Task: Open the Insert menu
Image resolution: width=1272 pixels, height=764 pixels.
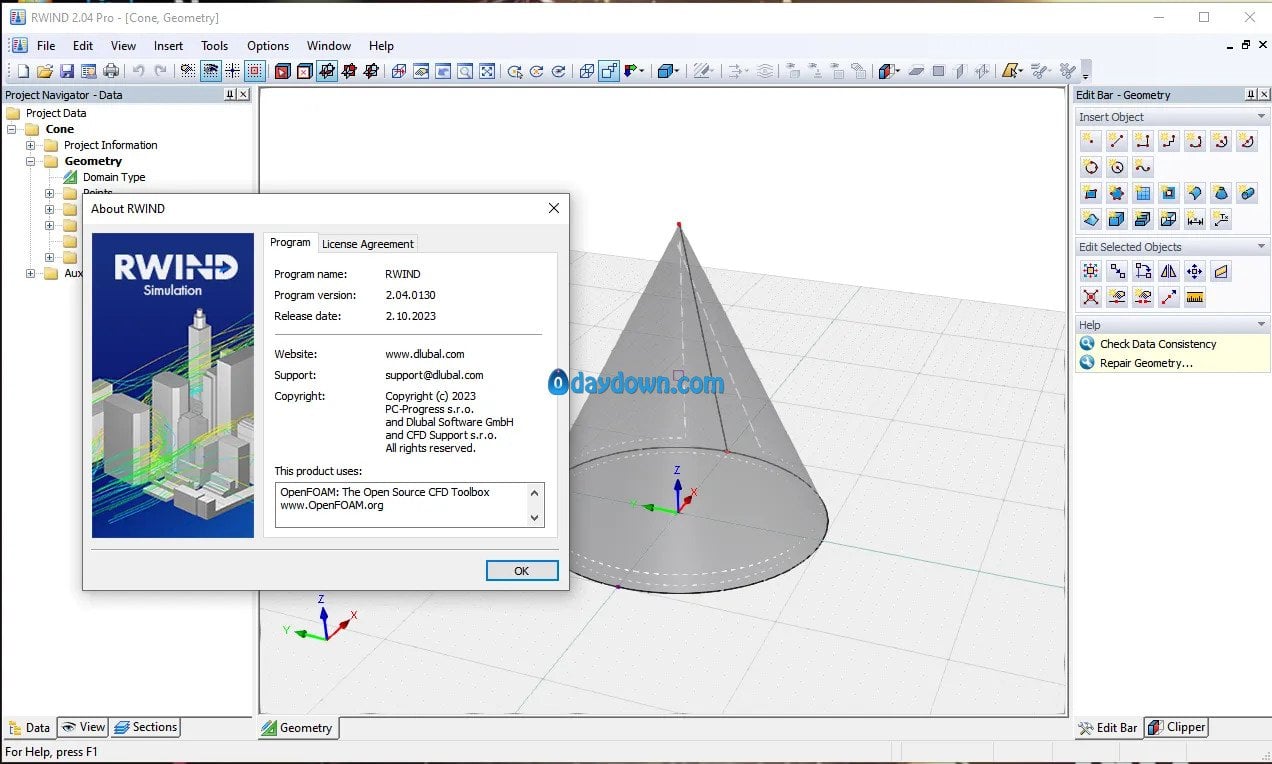Action: click(x=168, y=45)
